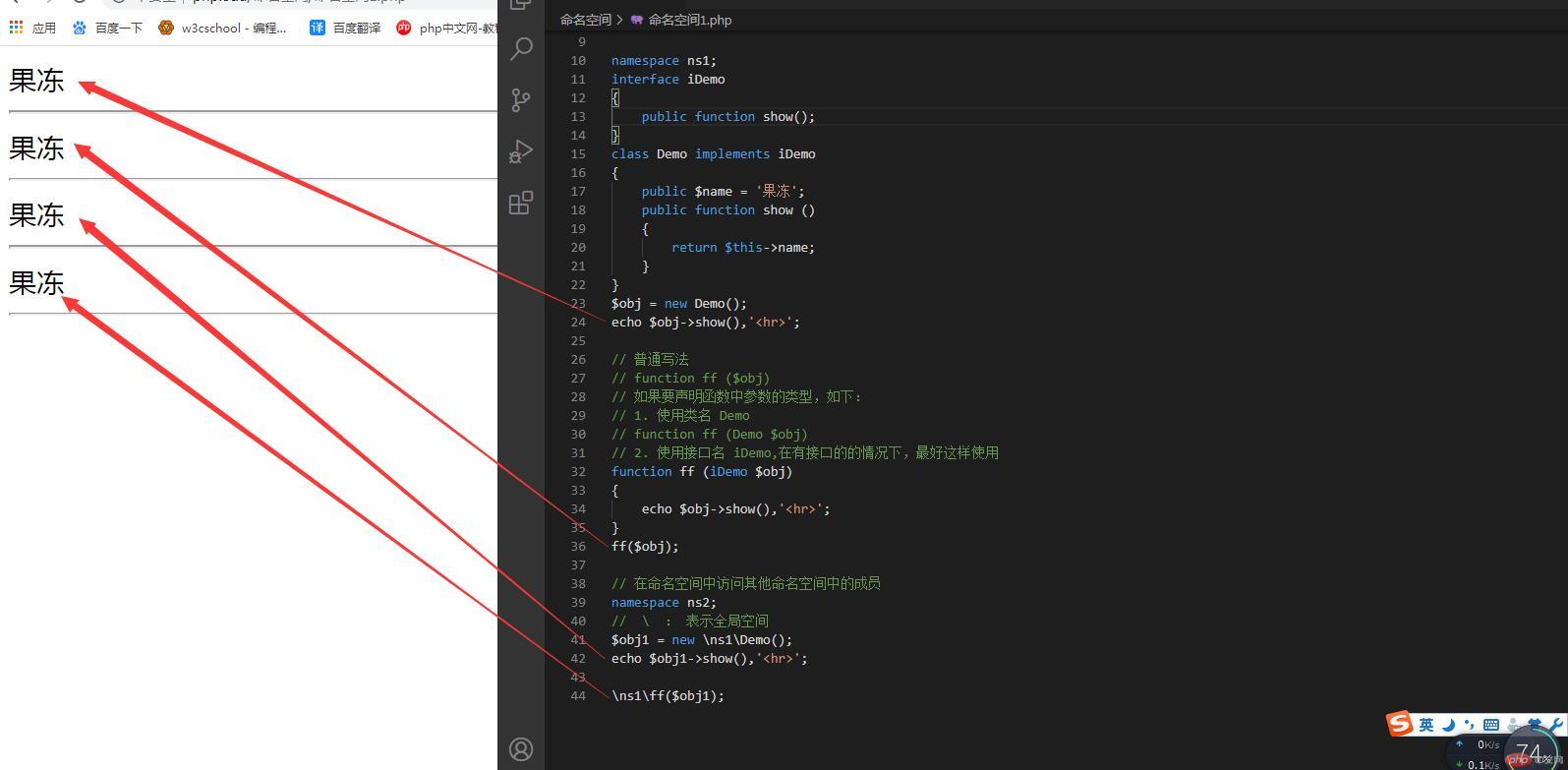Click '// 1. 使用类名 Demo' comment line
Image resolution: width=1568 pixels, height=770 pixels.
click(680, 415)
